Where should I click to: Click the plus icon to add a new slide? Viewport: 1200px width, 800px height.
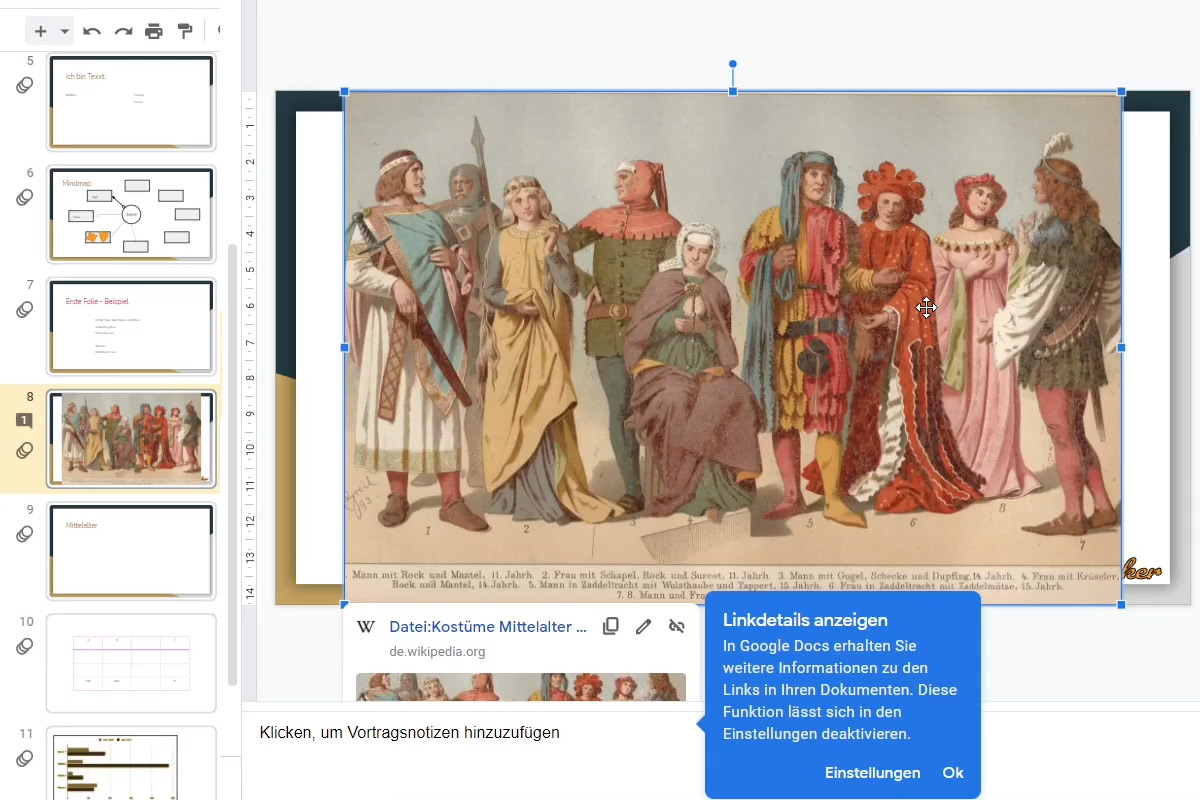[x=40, y=31]
